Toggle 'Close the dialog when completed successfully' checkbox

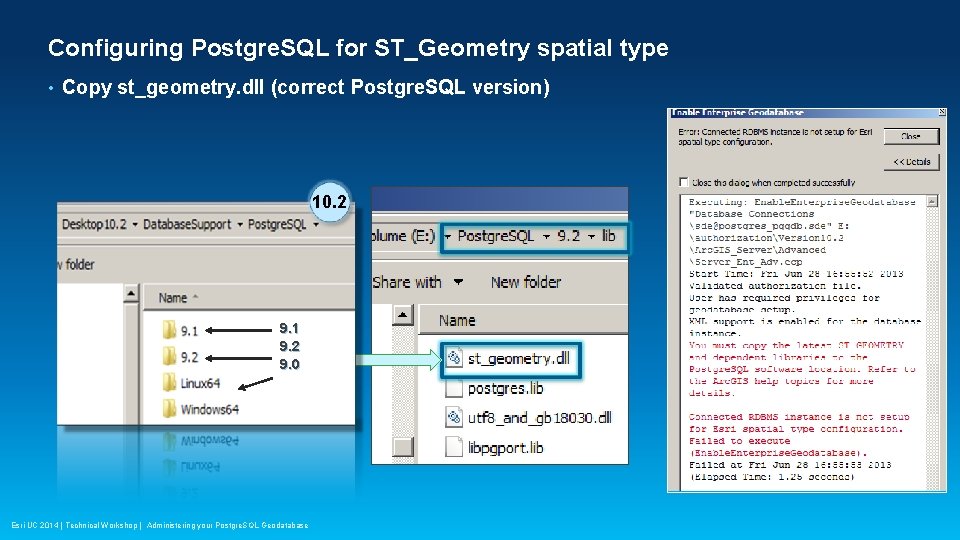click(683, 182)
